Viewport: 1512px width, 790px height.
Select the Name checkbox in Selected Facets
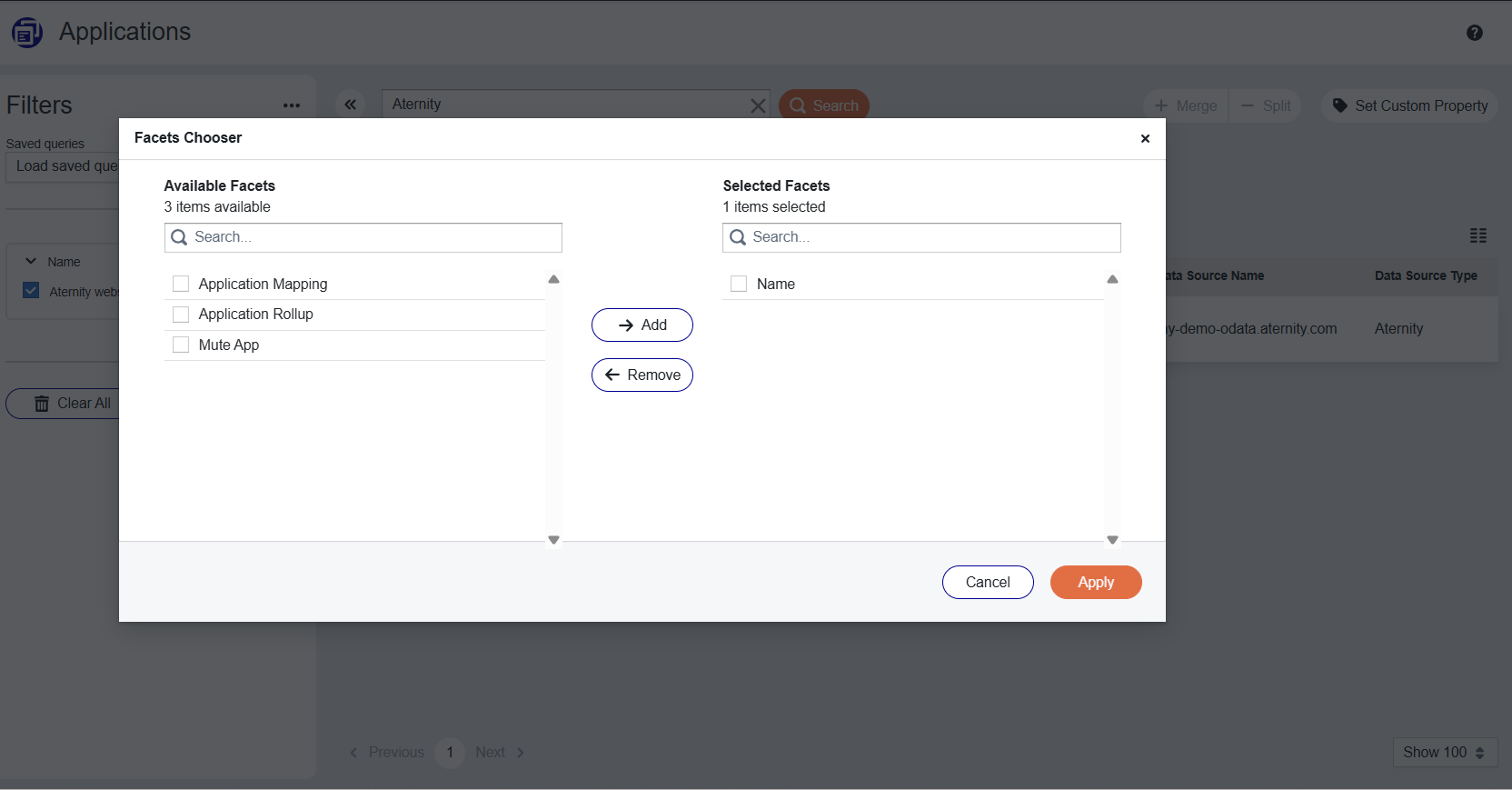click(x=739, y=284)
